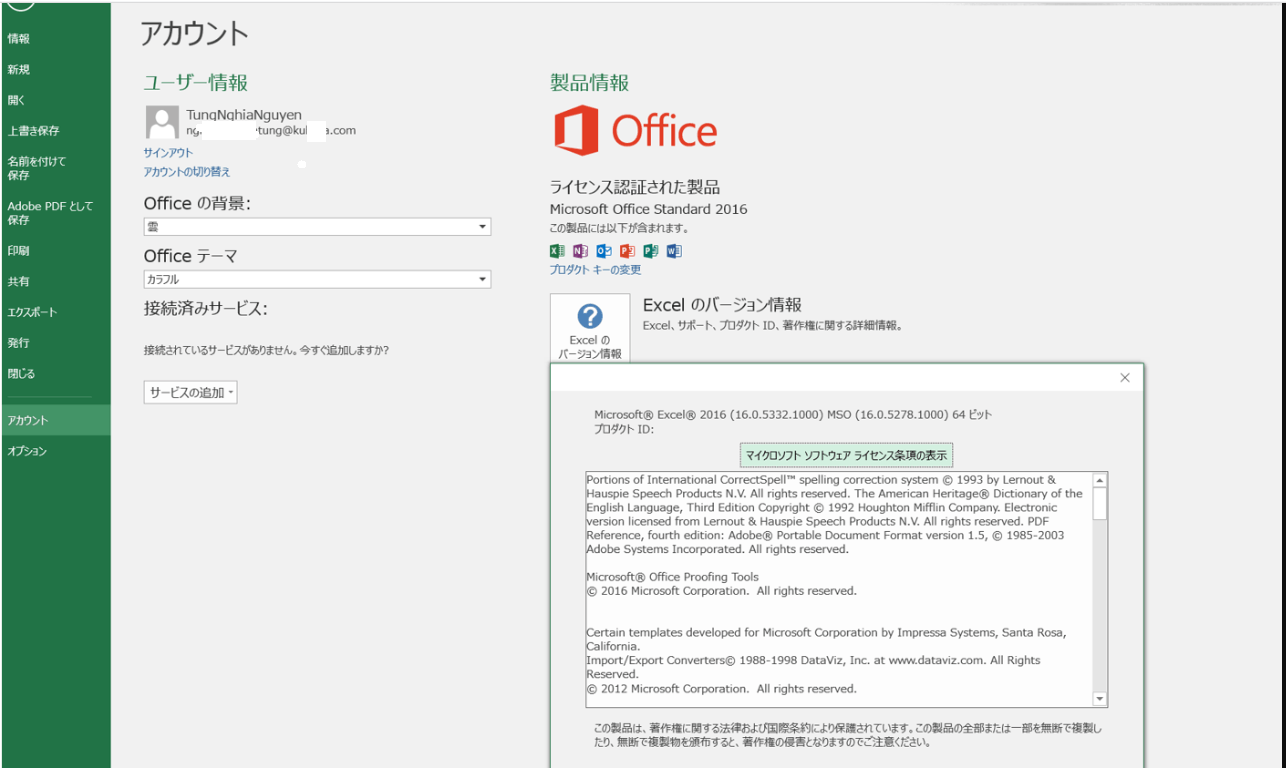Click the Microsoft Office Standard 2016 text
This screenshot has height=768, width=1286.
[648, 209]
